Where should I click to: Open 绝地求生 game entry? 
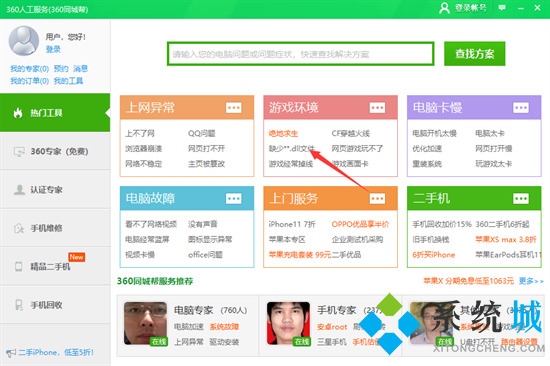pos(283,133)
